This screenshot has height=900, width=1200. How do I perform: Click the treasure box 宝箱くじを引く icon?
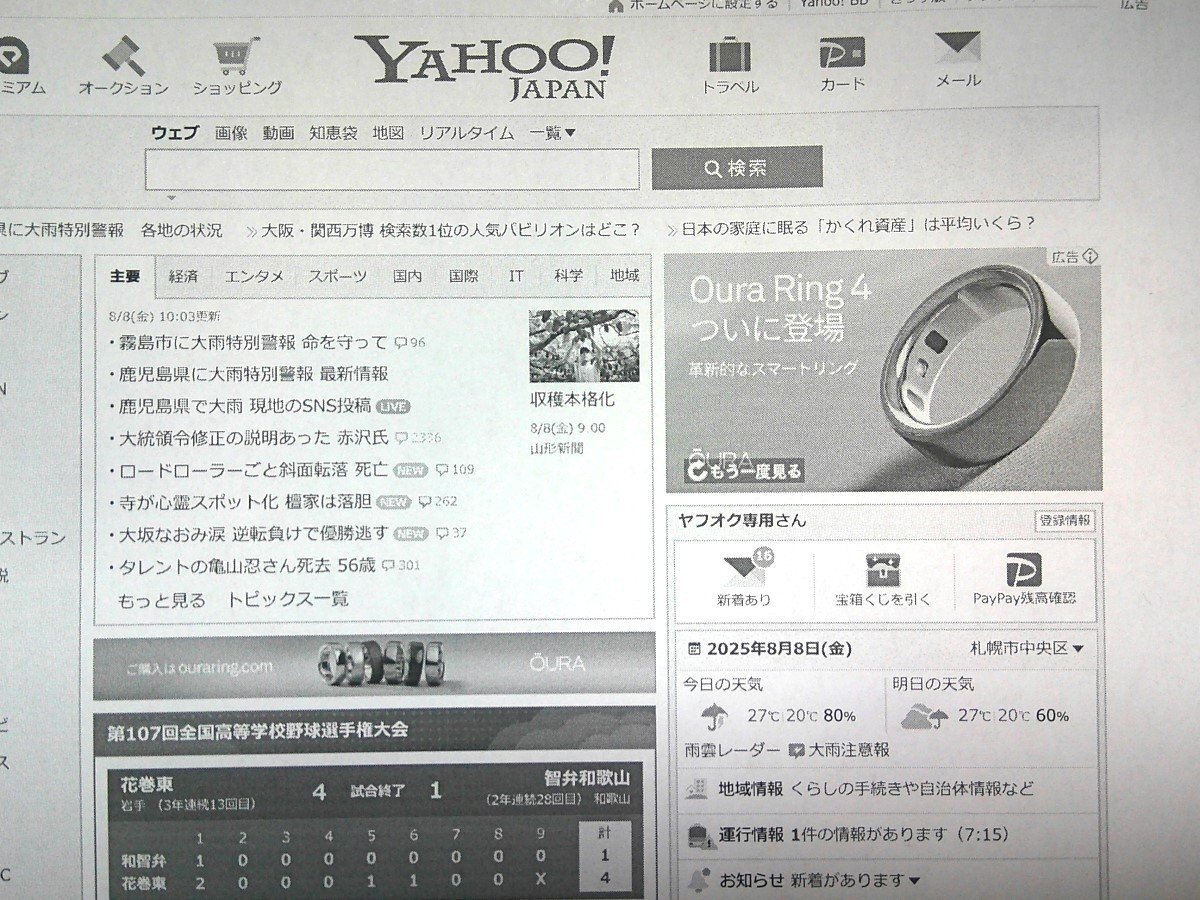point(883,571)
